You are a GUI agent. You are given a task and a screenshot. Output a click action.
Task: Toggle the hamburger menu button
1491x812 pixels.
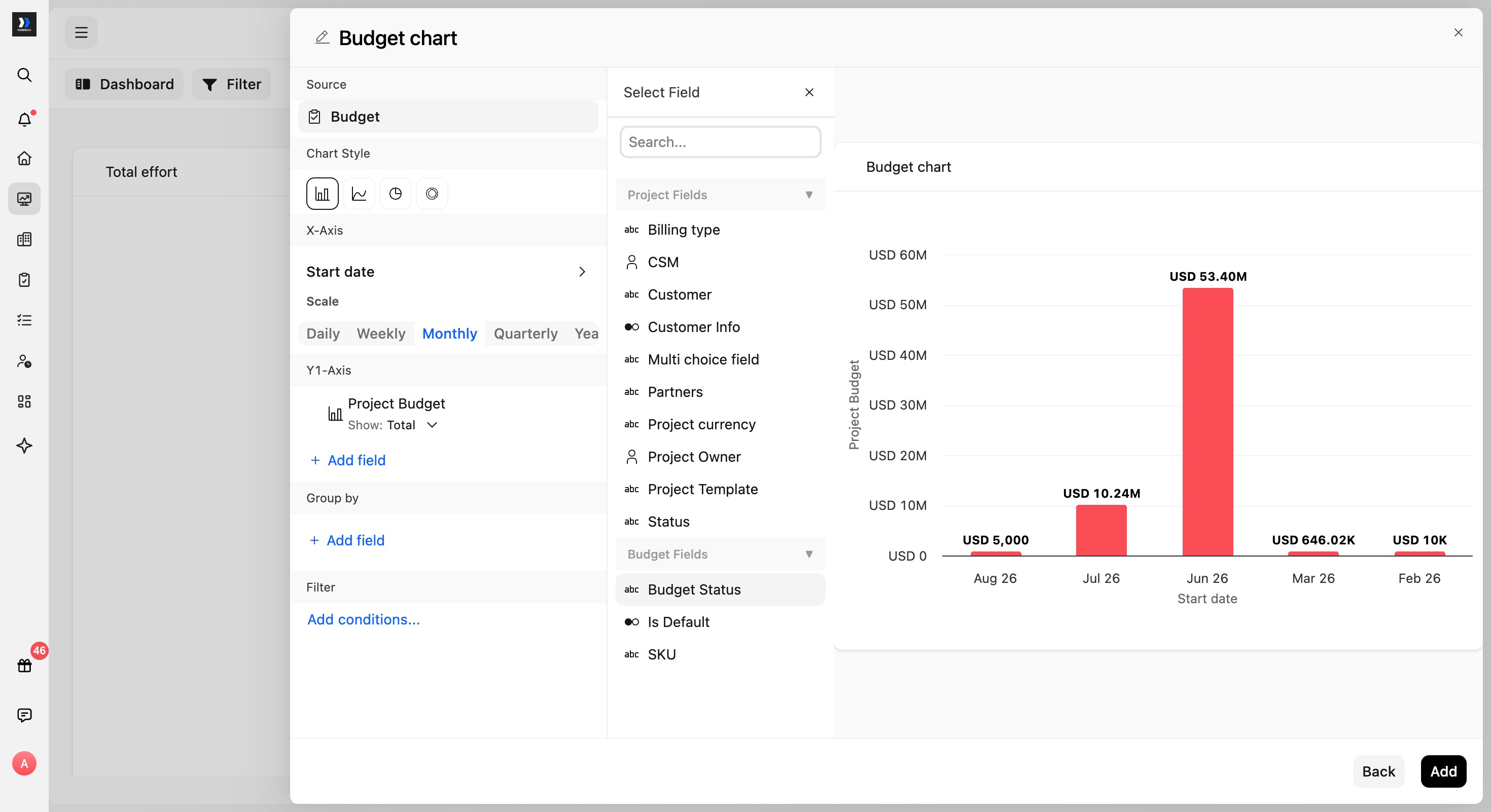pos(81,32)
